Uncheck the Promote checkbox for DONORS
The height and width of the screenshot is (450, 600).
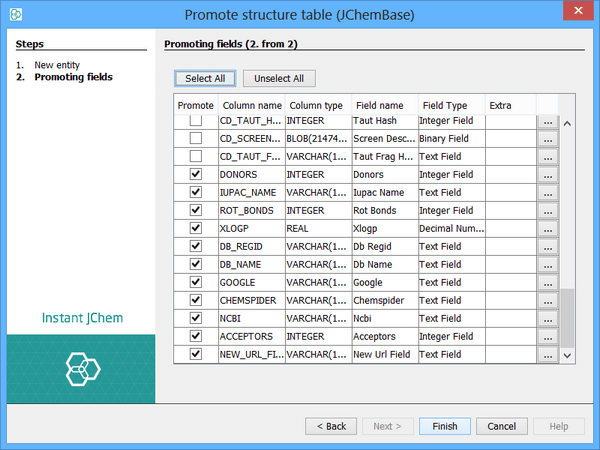(196, 174)
